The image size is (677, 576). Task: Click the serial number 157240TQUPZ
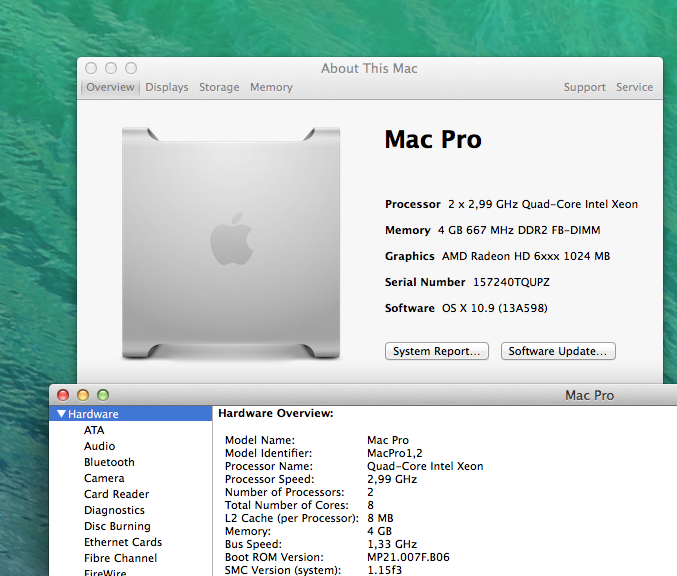[x=511, y=282]
